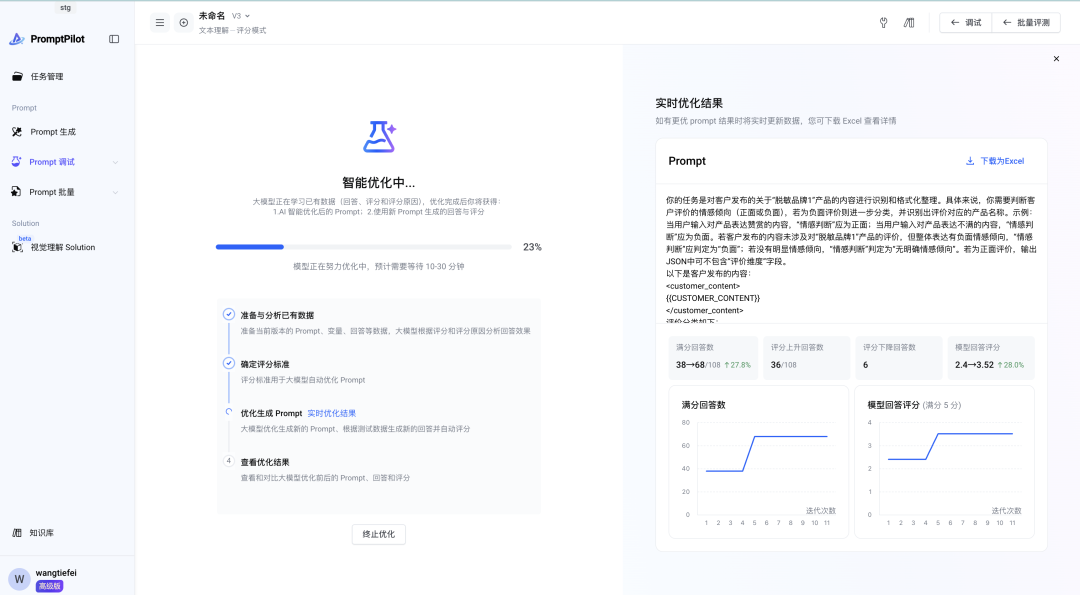Click the lightbulb tips icon top right
Viewport: 1080px width, 595px height.
(x=883, y=22)
